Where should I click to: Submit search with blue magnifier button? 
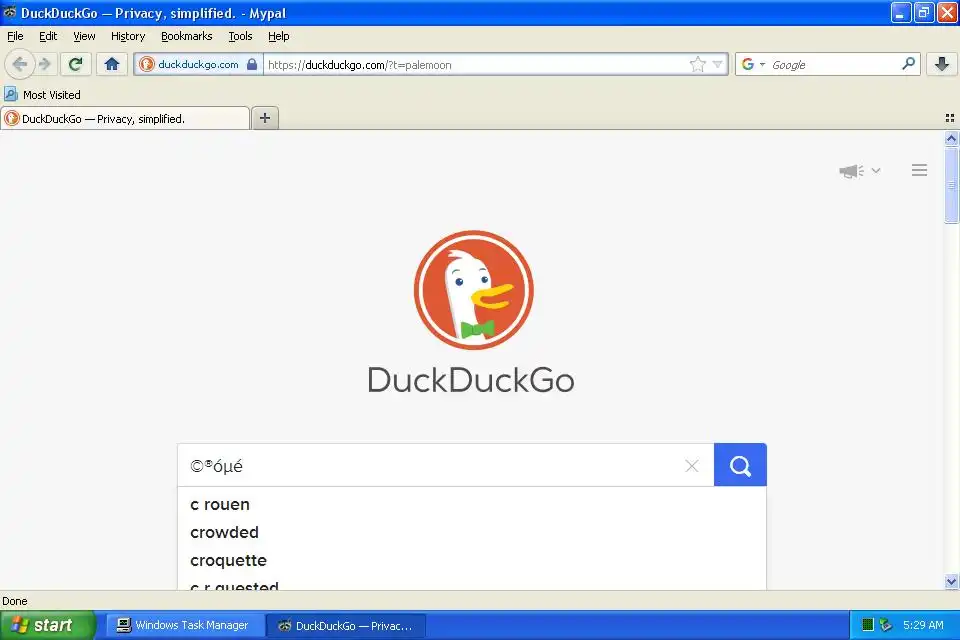(x=740, y=465)
